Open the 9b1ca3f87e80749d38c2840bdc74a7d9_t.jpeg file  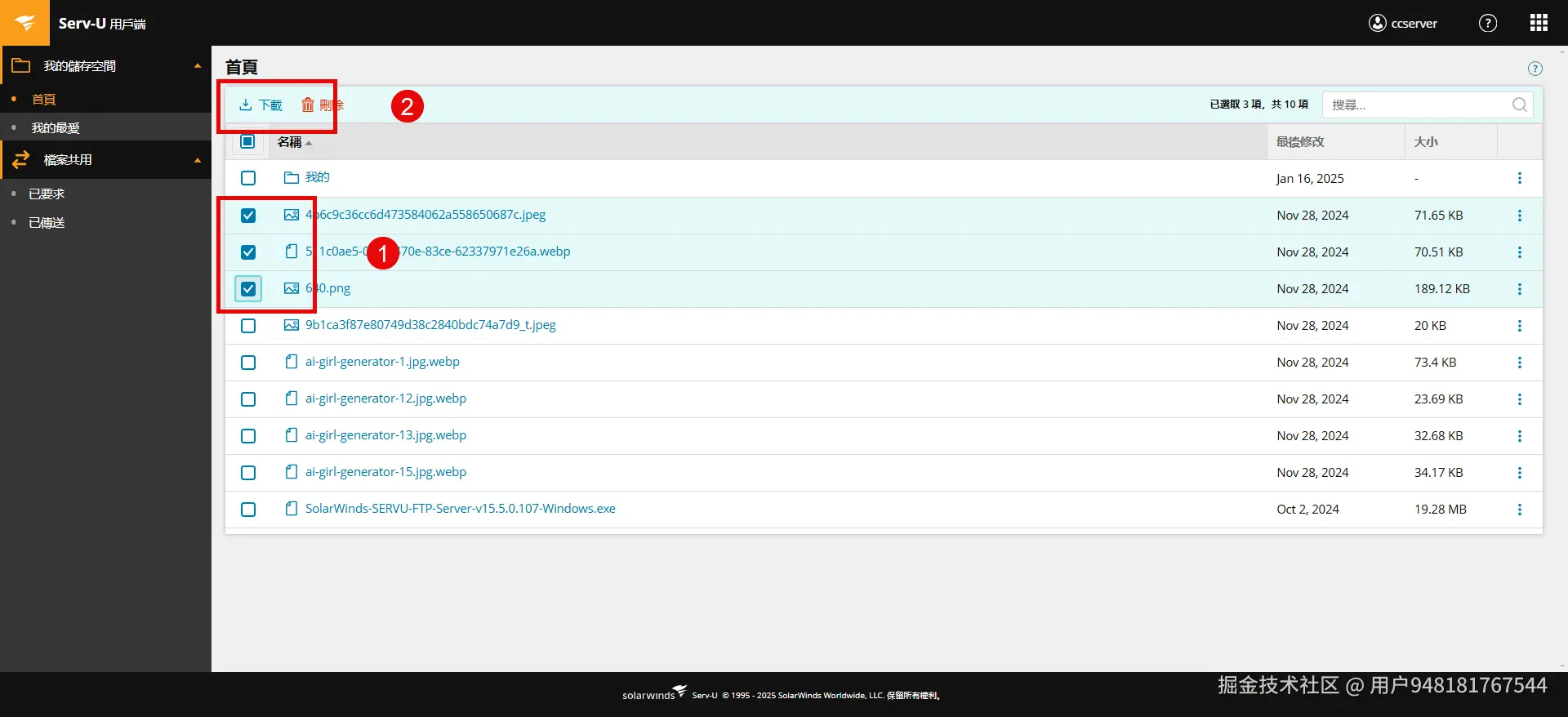430,325
